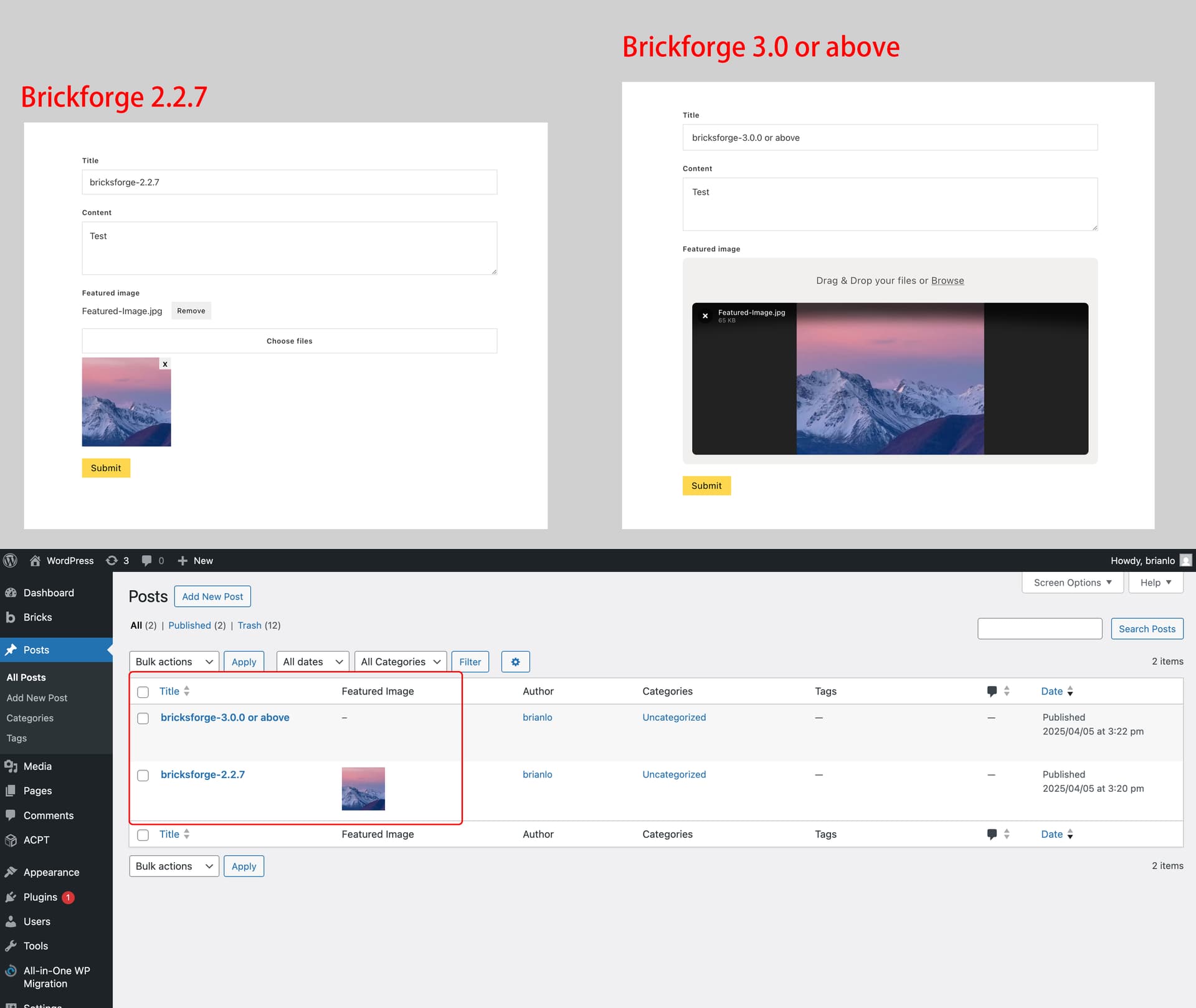Open the Comments menu in sidebar
The height and width of the screenshot is (1008, 1196).
[48, 815]
